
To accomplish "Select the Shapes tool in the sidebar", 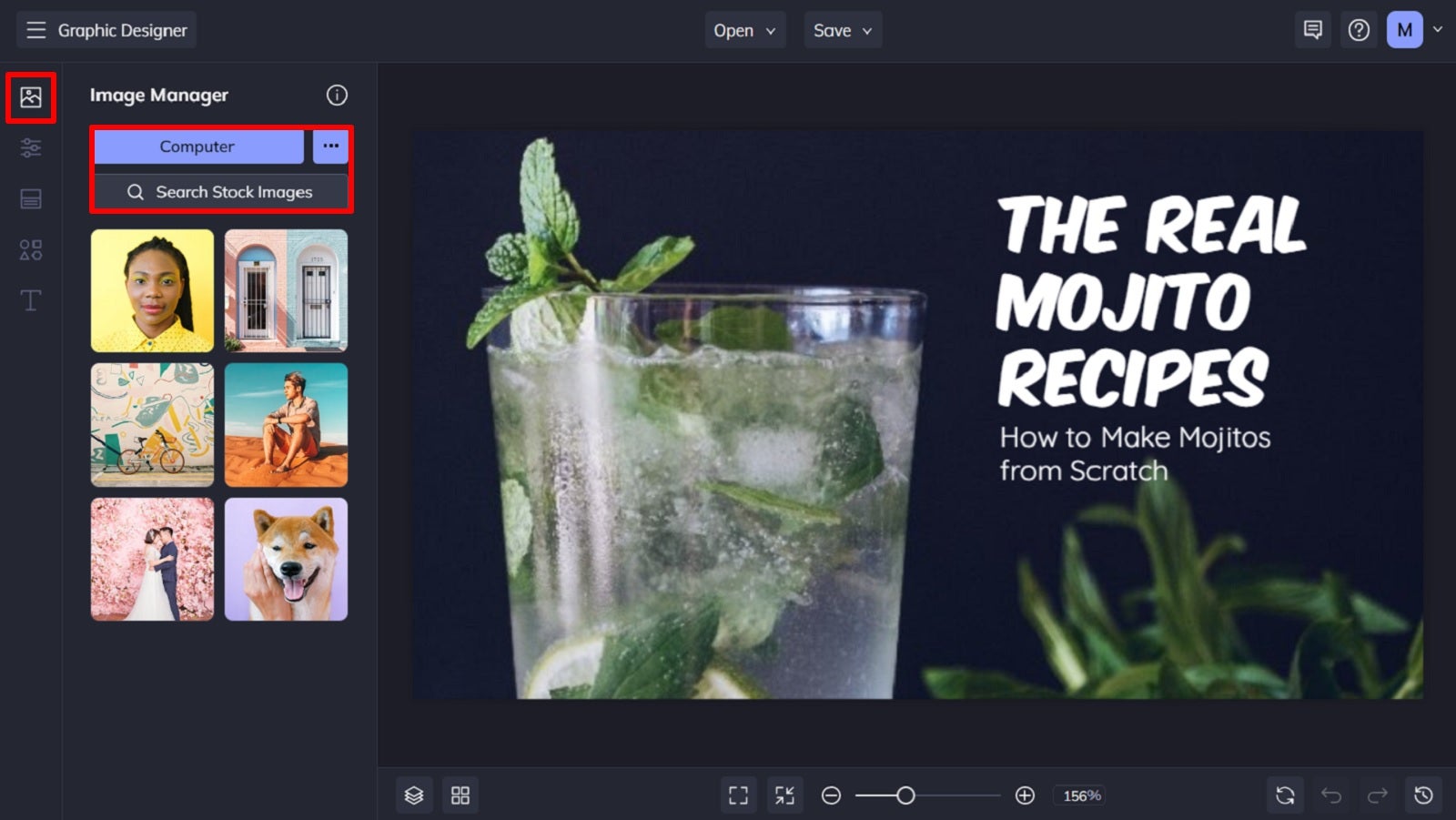I will pos(30,249).
